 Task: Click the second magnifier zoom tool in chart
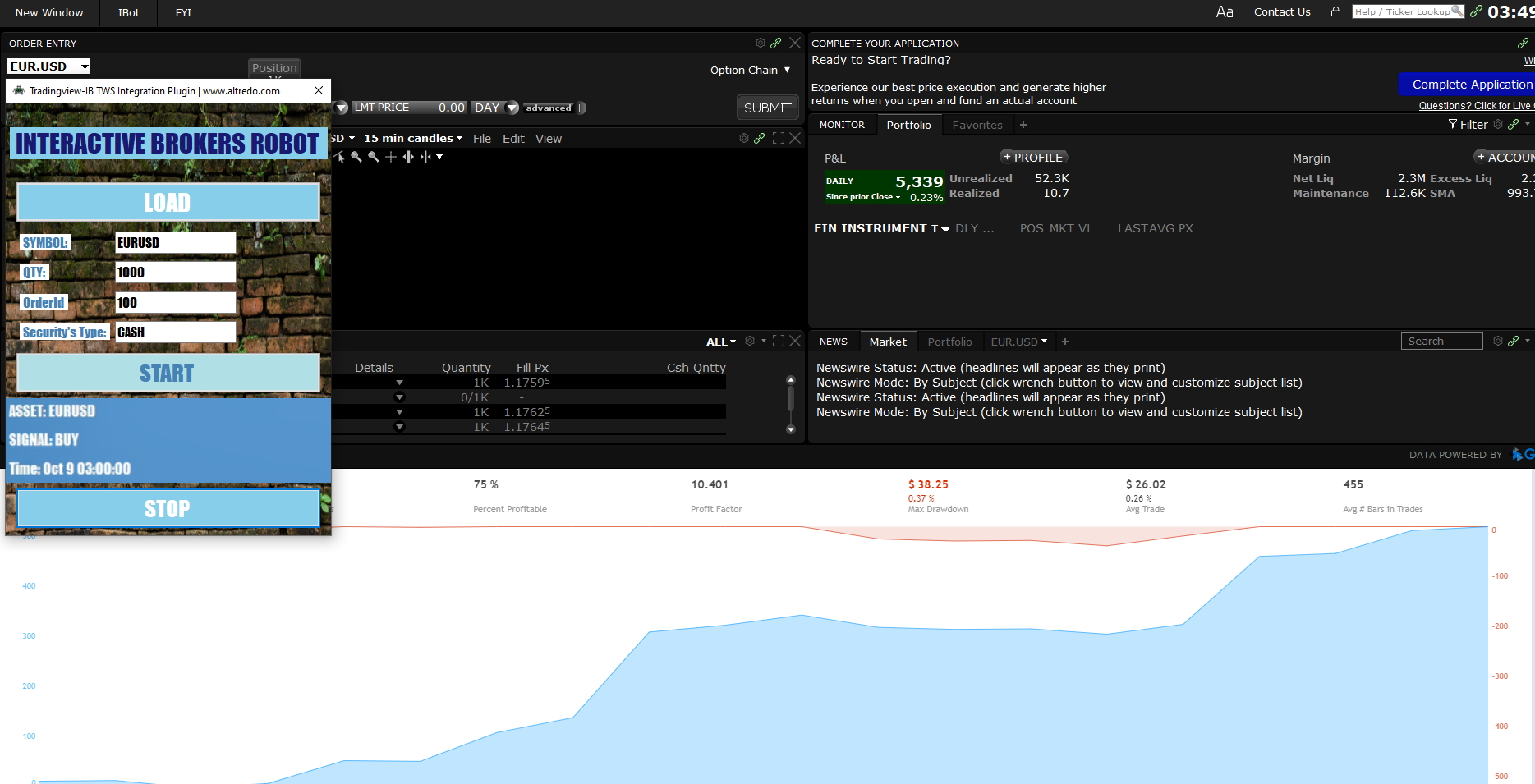pyautogui.click(x=374, y=156)
